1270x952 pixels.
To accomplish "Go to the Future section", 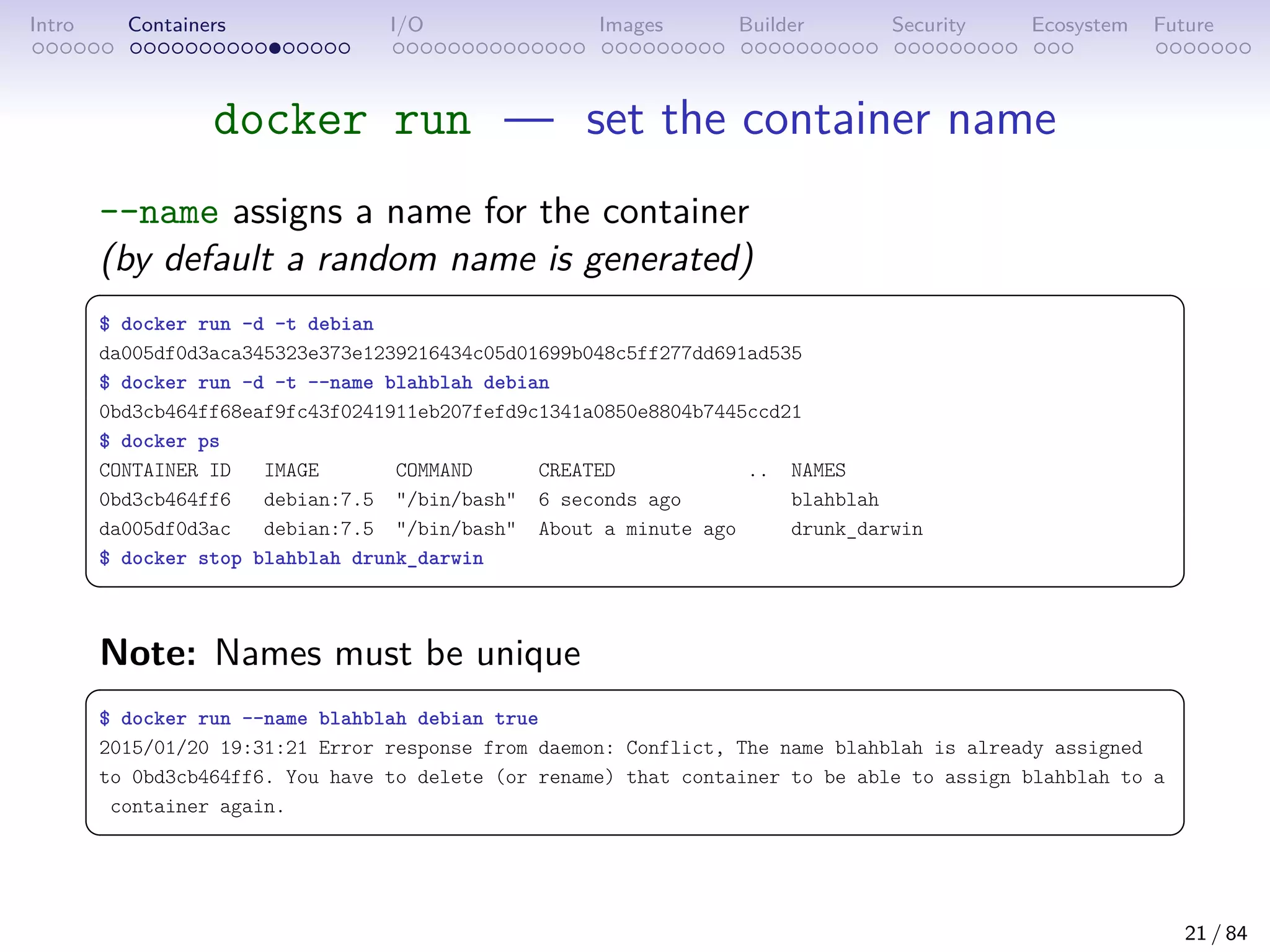I will tap(1183, 25).
